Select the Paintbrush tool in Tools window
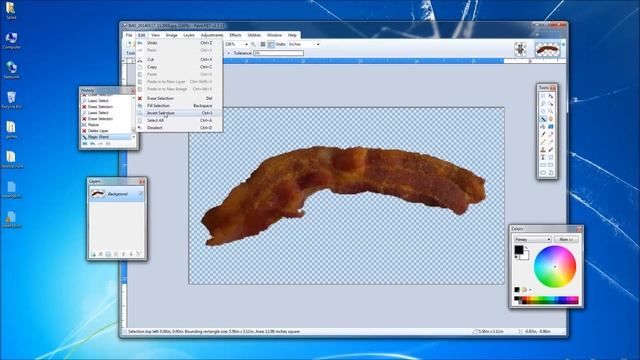 tap(543, 133)
